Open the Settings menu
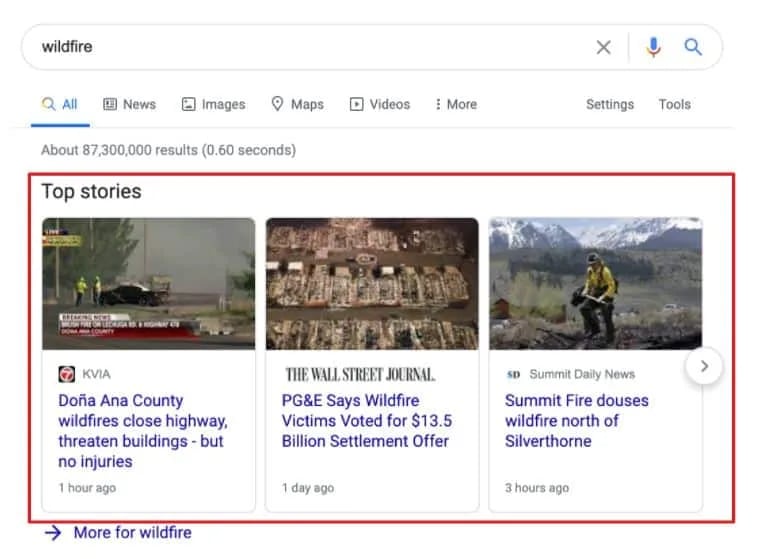764x559 pixels. [610, 104]
